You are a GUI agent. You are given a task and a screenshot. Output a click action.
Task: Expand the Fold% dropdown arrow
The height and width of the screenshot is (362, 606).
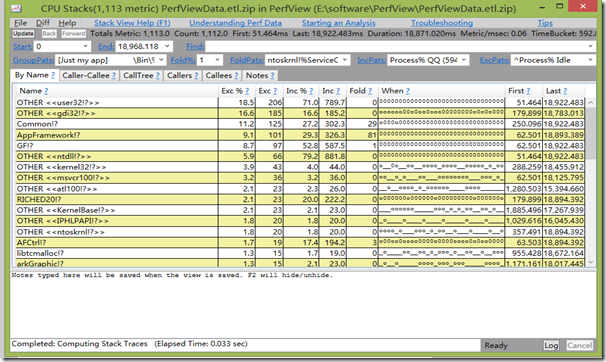click(218, 60)
